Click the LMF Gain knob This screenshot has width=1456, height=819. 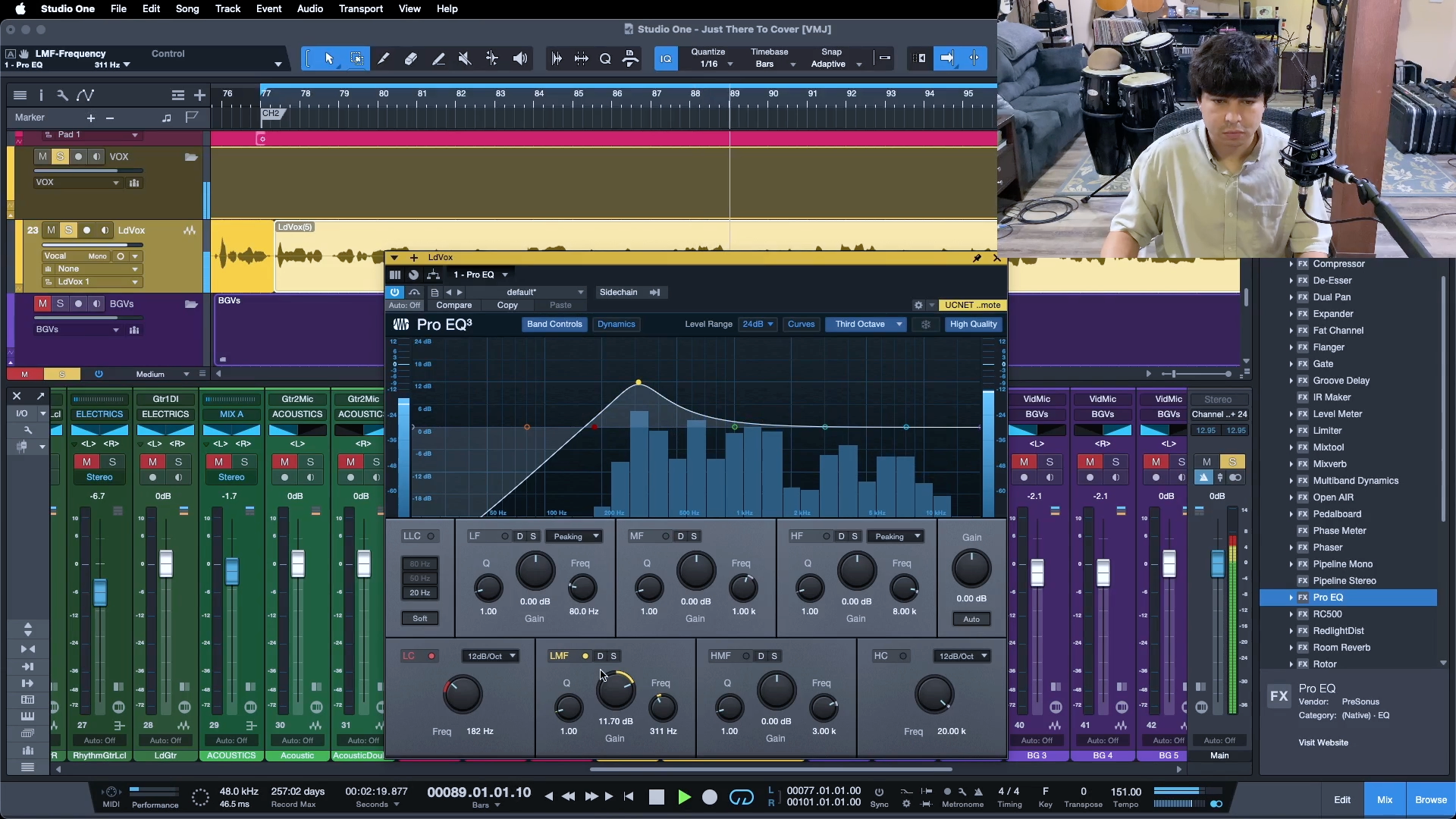click(615, 690)
